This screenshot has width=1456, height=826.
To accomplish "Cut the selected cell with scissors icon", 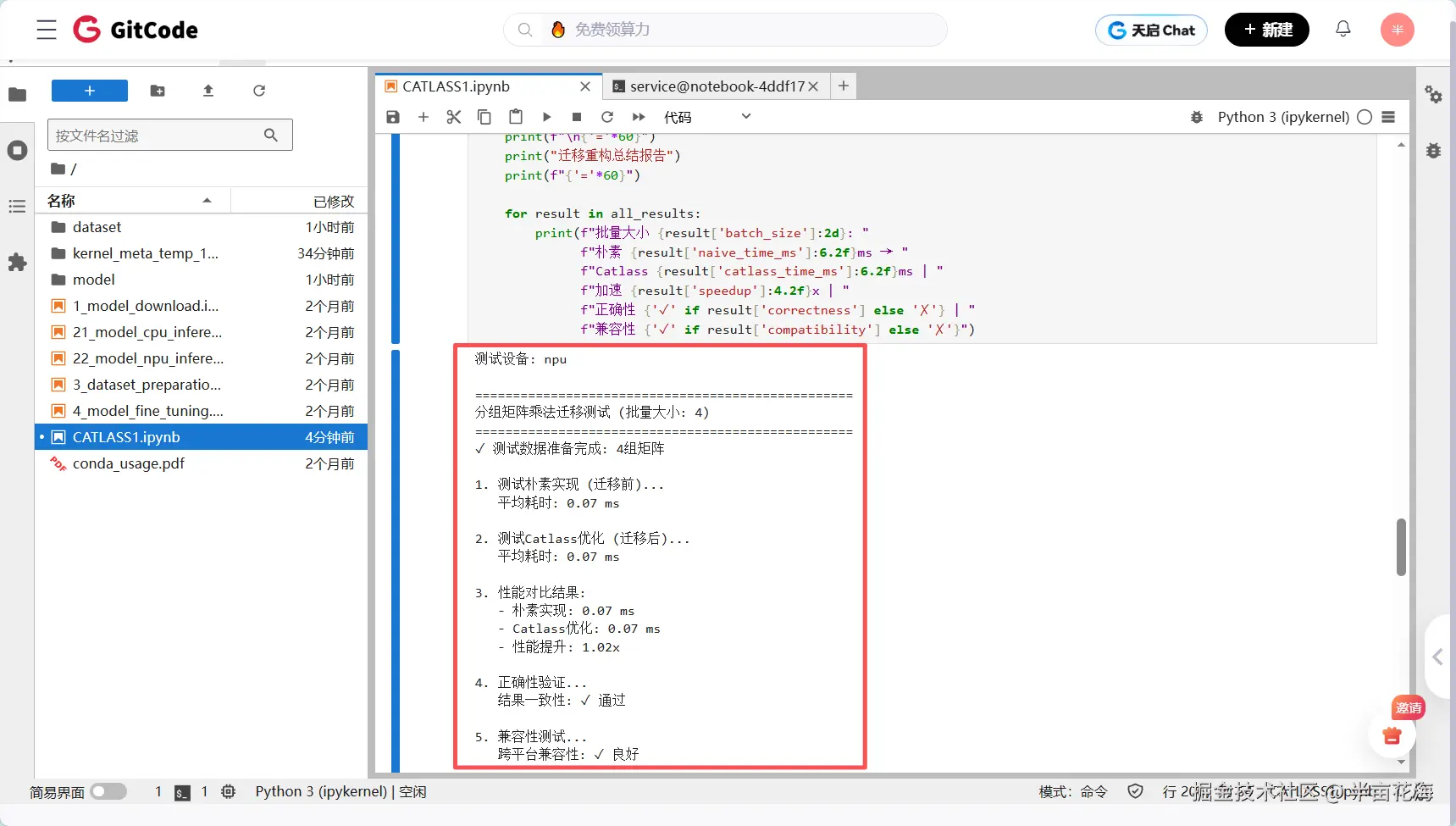I will tap(454, 117).
